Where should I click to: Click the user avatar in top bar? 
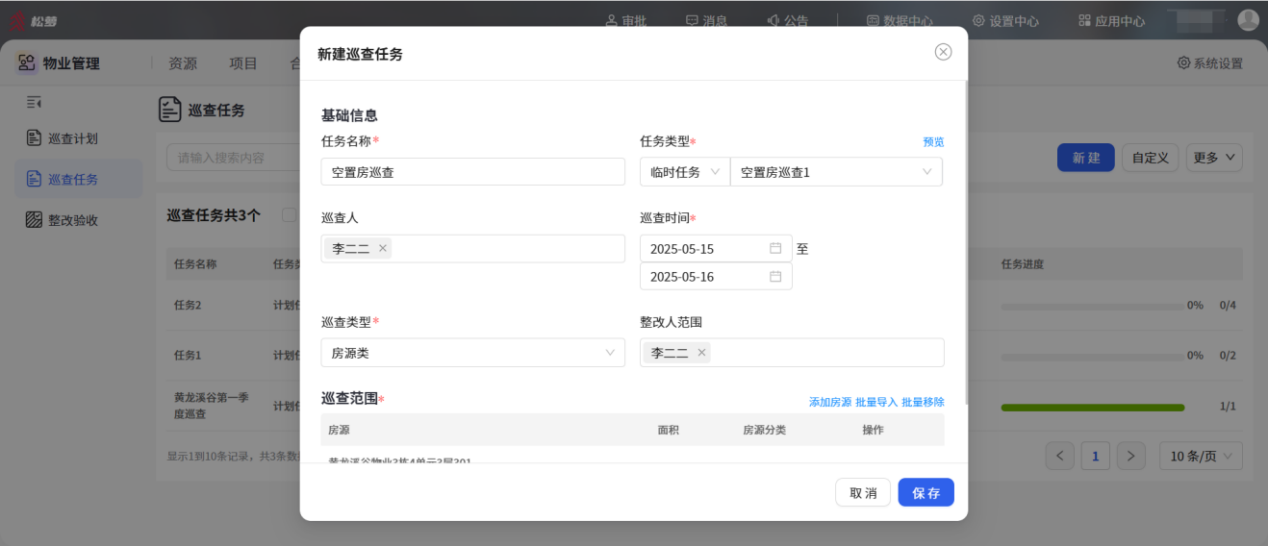click(x=1248, y=20)
